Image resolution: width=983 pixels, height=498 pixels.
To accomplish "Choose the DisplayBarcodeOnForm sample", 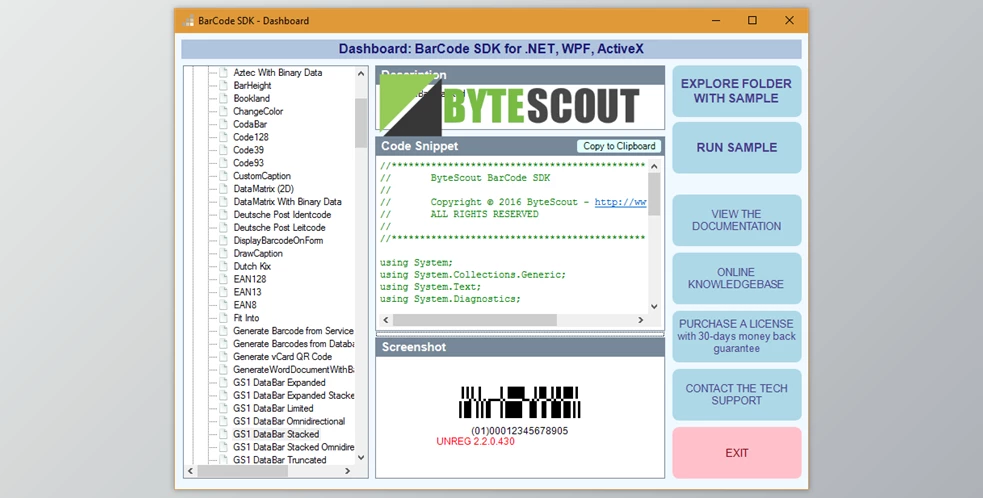I will 278,240.
